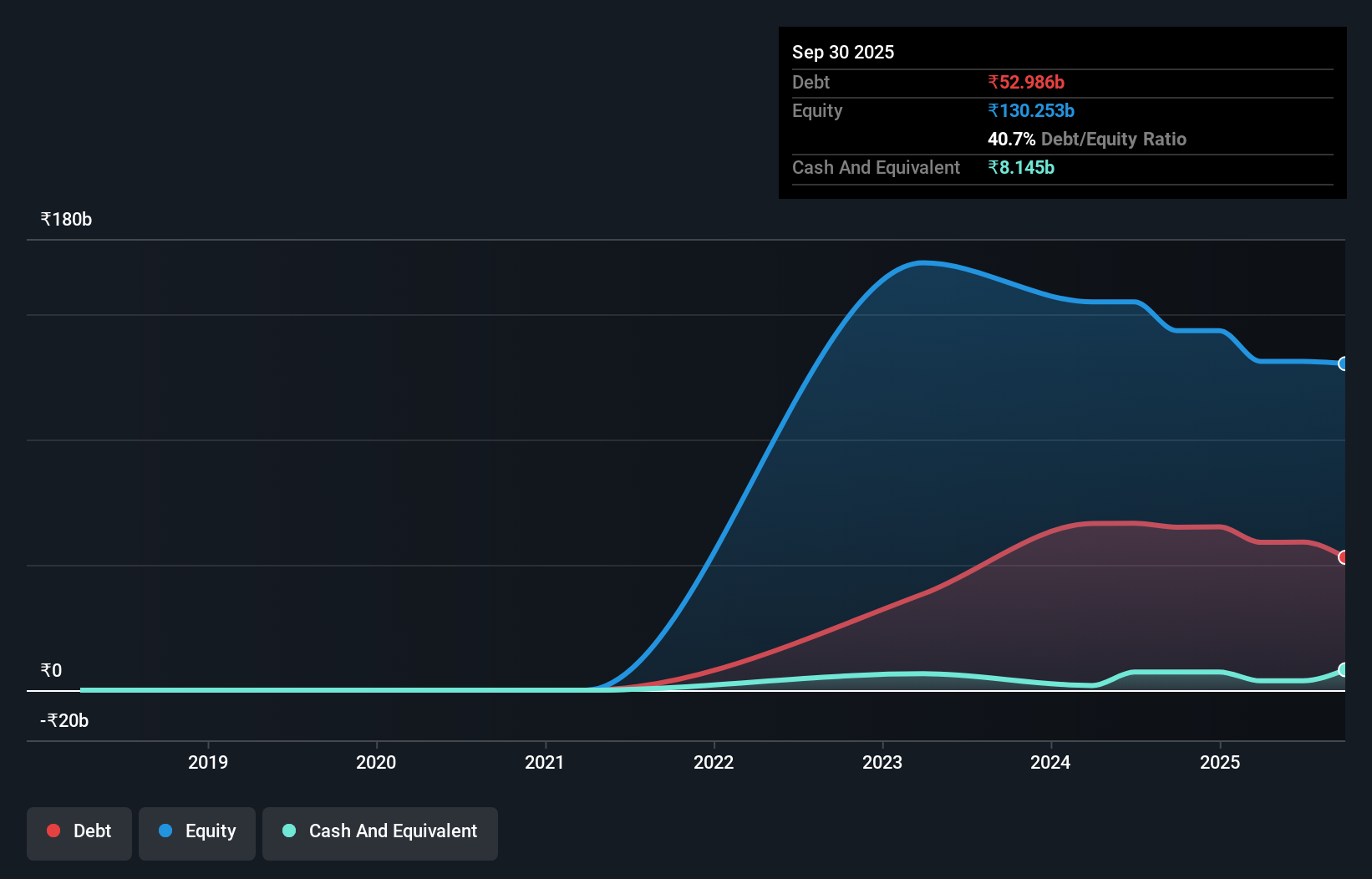
Task: Select the Equity endpoint marker on the chart
Action: [x=1343, y=364]
